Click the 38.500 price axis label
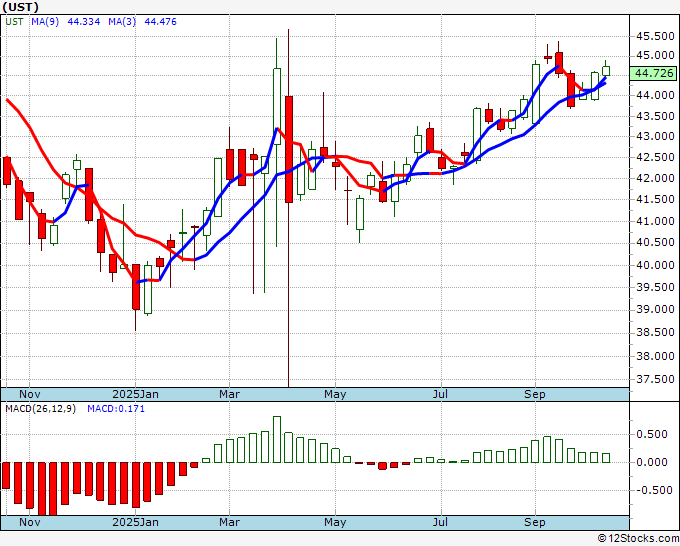The image size is (680, 546). (x=655, y=333)
